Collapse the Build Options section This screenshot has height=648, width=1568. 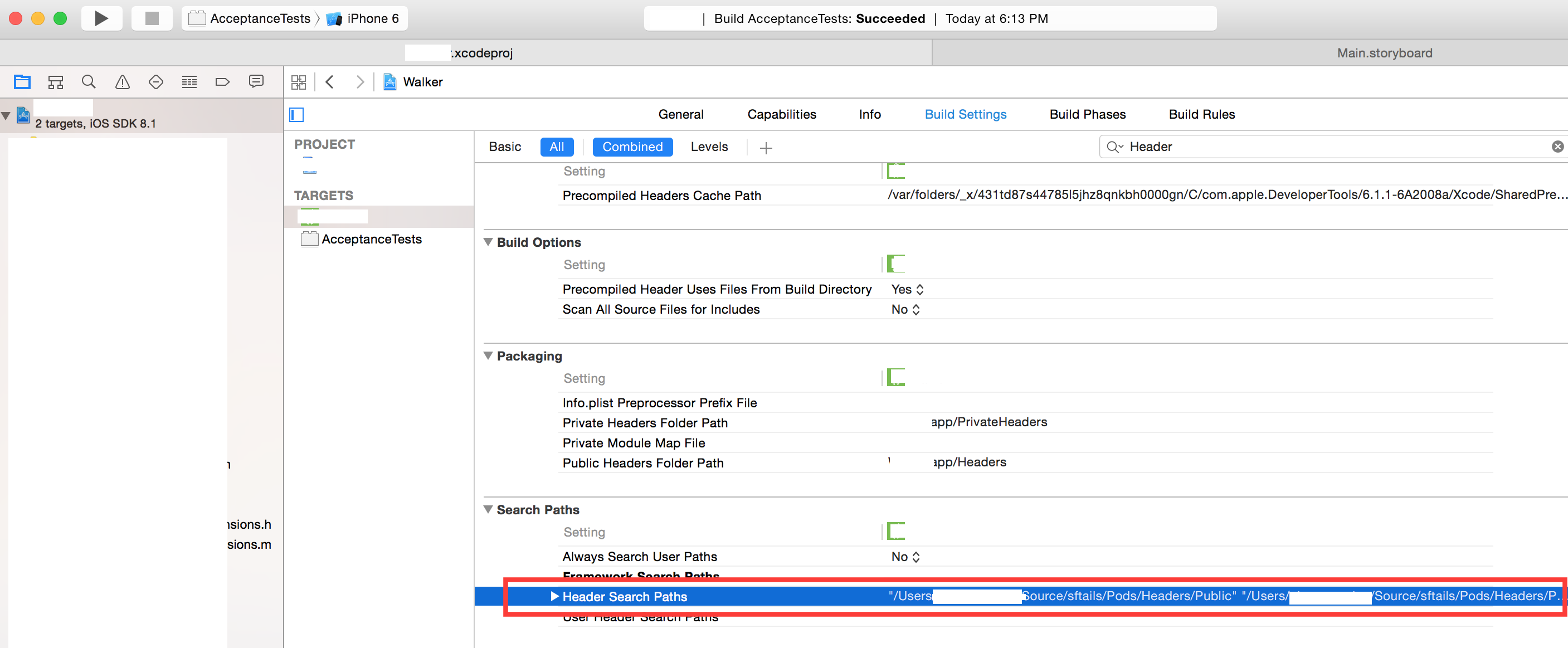[488, 242]
